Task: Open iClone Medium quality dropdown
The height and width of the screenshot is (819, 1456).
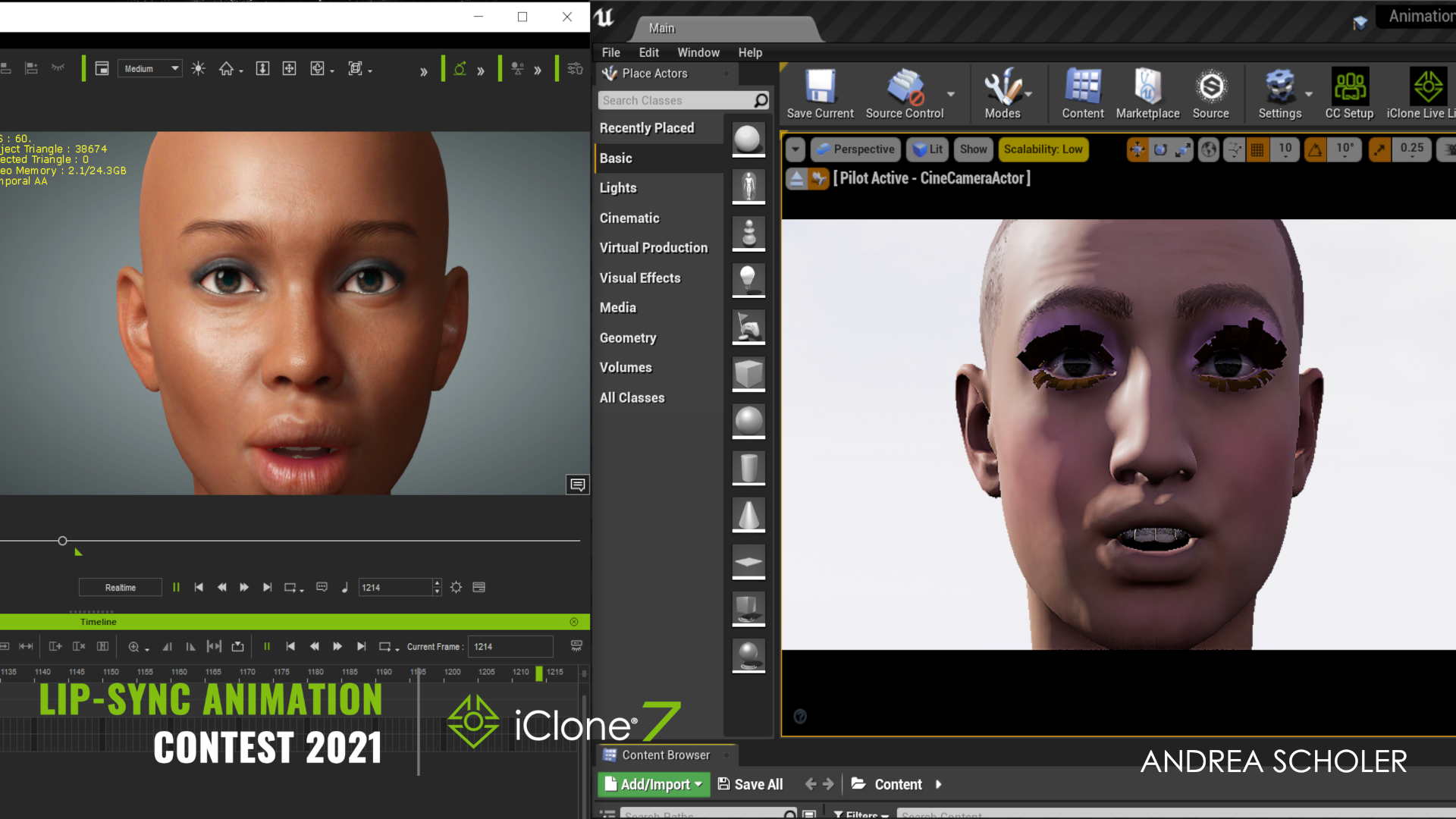Action: pos(149,69)
